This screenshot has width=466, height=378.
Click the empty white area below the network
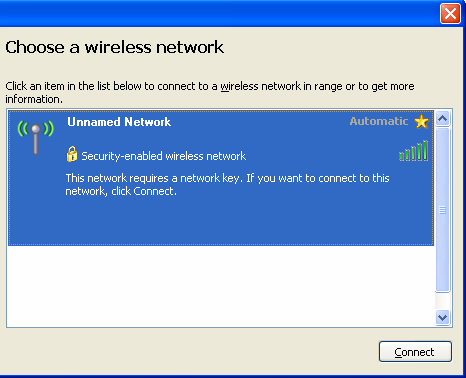click(x=221, y=286)
